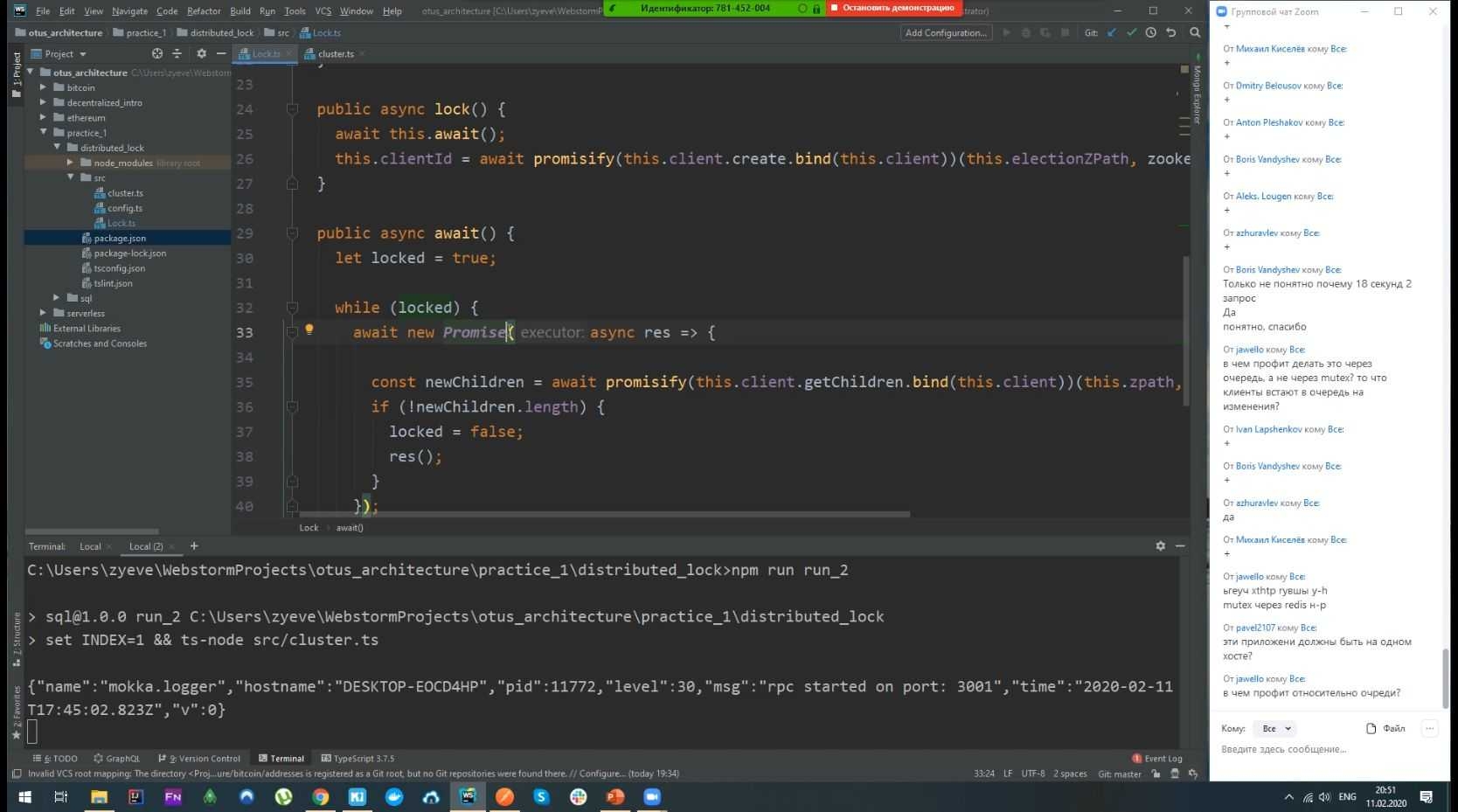Switch to the Local terminal tab
Image resolution: width=1458 pixels, height=812 pixels.
[90, 546]
